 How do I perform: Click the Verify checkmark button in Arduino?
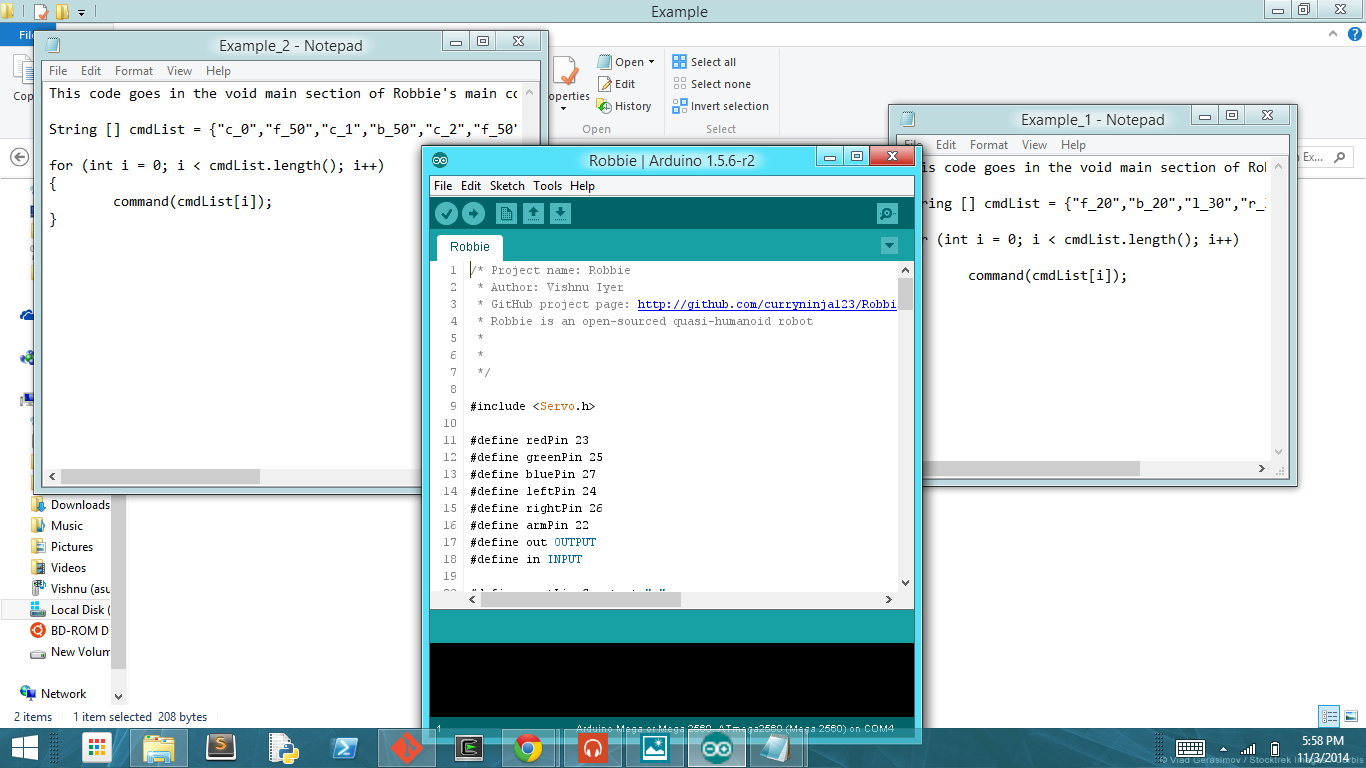[x=446, y=213]
